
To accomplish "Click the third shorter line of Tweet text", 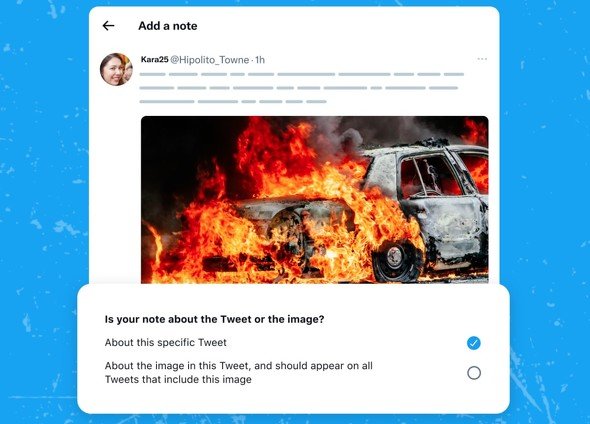I will tap(233, 102).
